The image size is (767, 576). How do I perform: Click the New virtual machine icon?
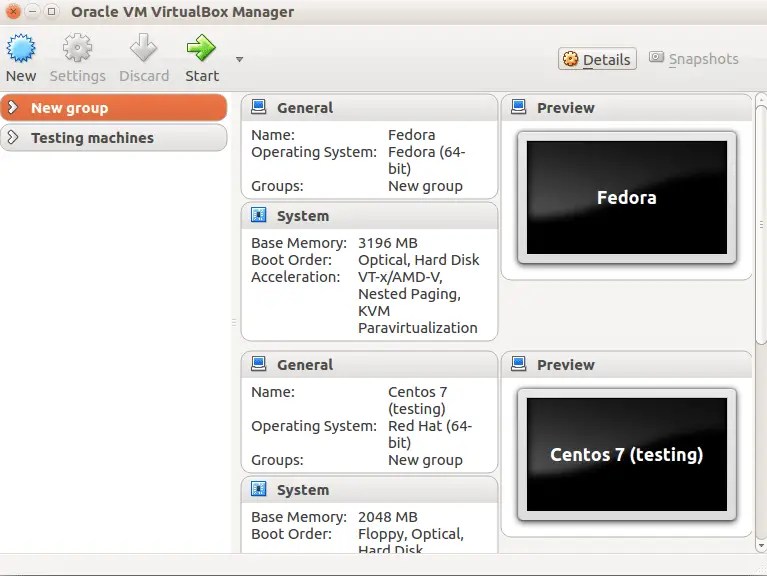(21, 48)
